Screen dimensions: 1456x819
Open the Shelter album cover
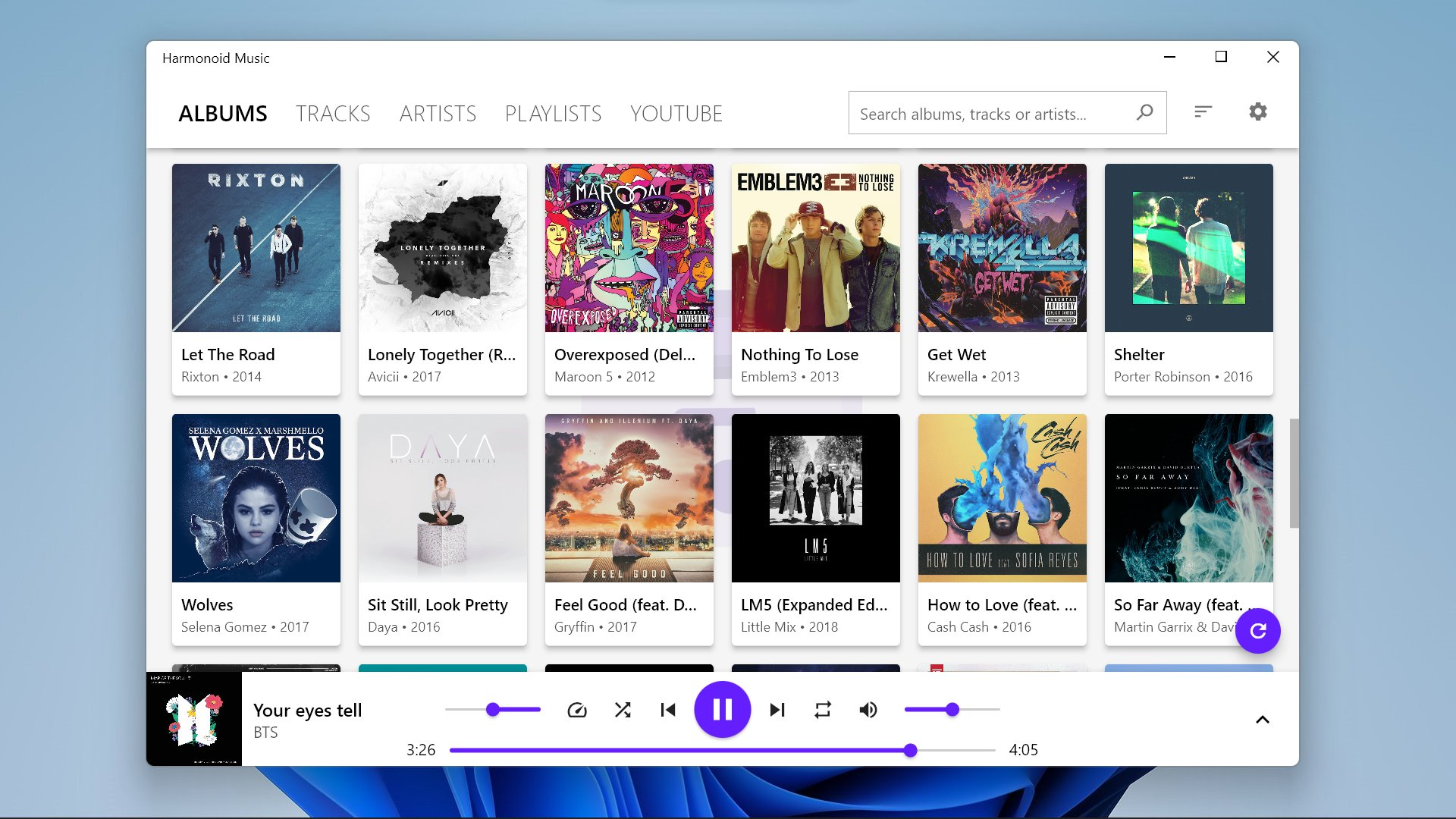(x=1189, y=248)
